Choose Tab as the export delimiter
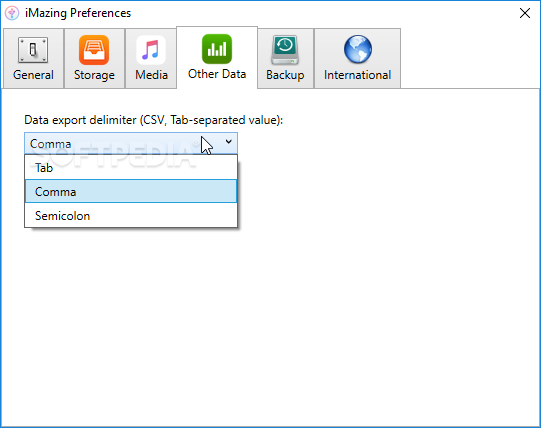Image resolution: width=541 pixels, height=428 pixels. 131,168
